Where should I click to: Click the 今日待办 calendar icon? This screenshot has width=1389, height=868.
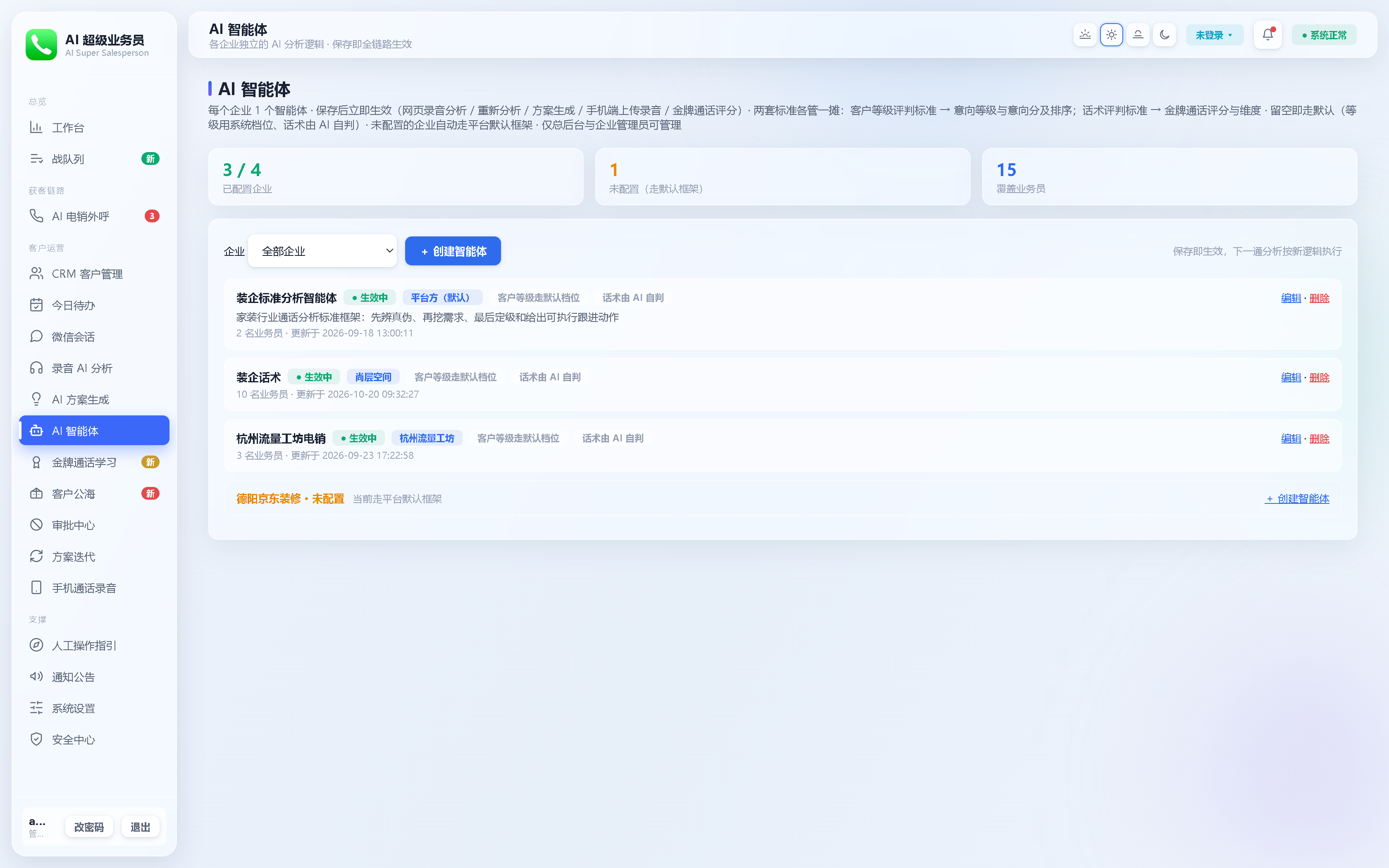click(36, 305)
